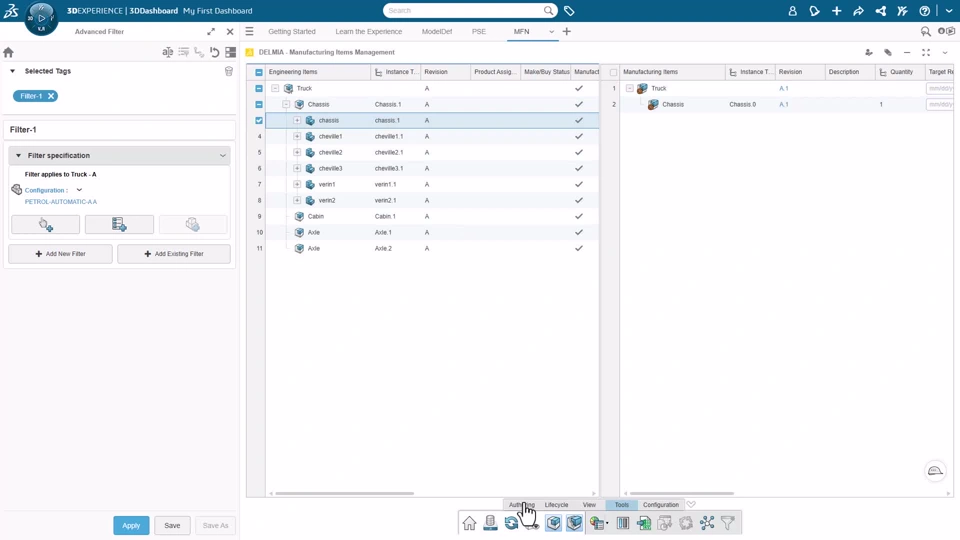Click the bottom toolbar home icon
Image resolution: width=960 pixels, height=540 pixels.
[x=469, y=523]
